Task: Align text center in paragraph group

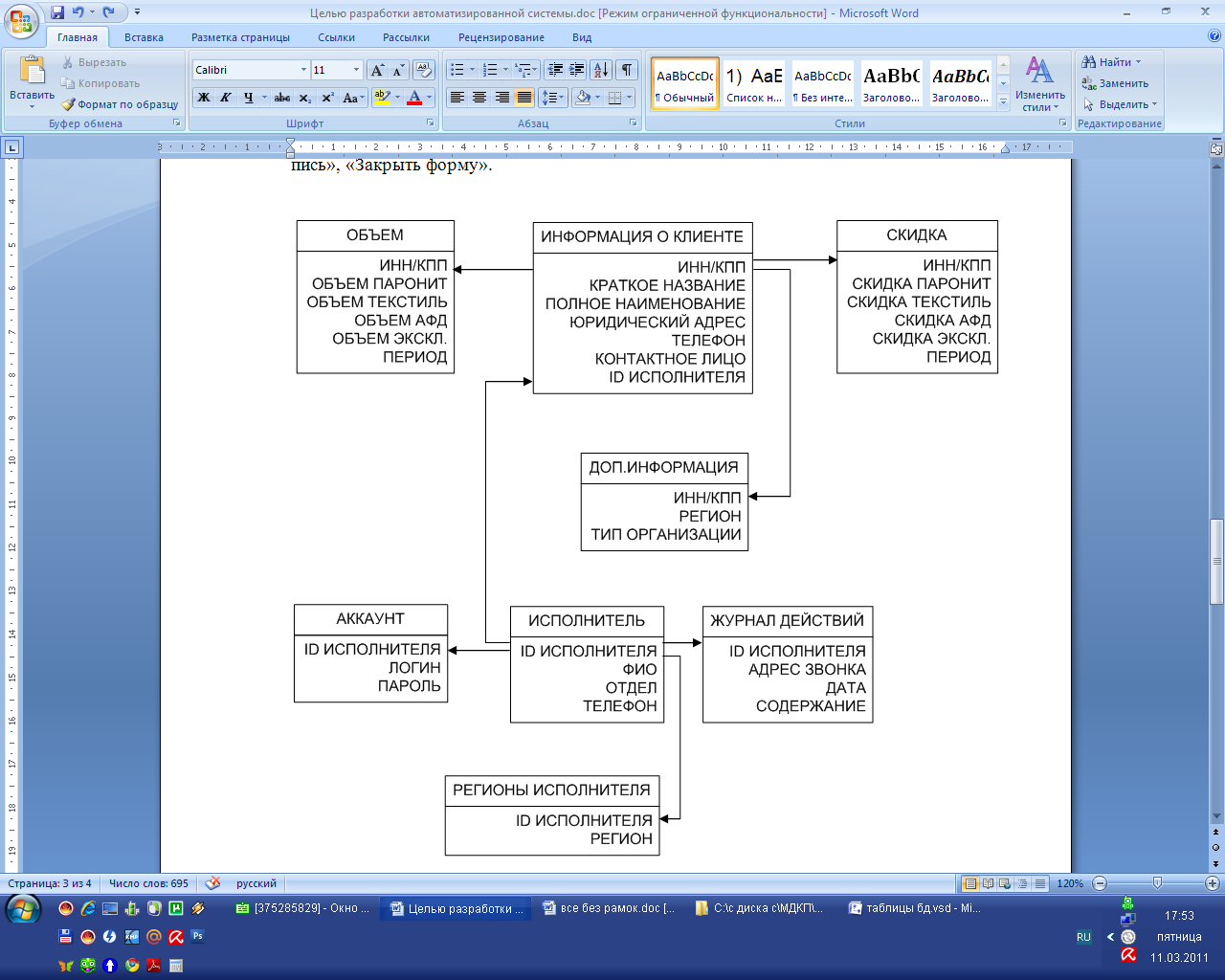Action: click(479, 98)
